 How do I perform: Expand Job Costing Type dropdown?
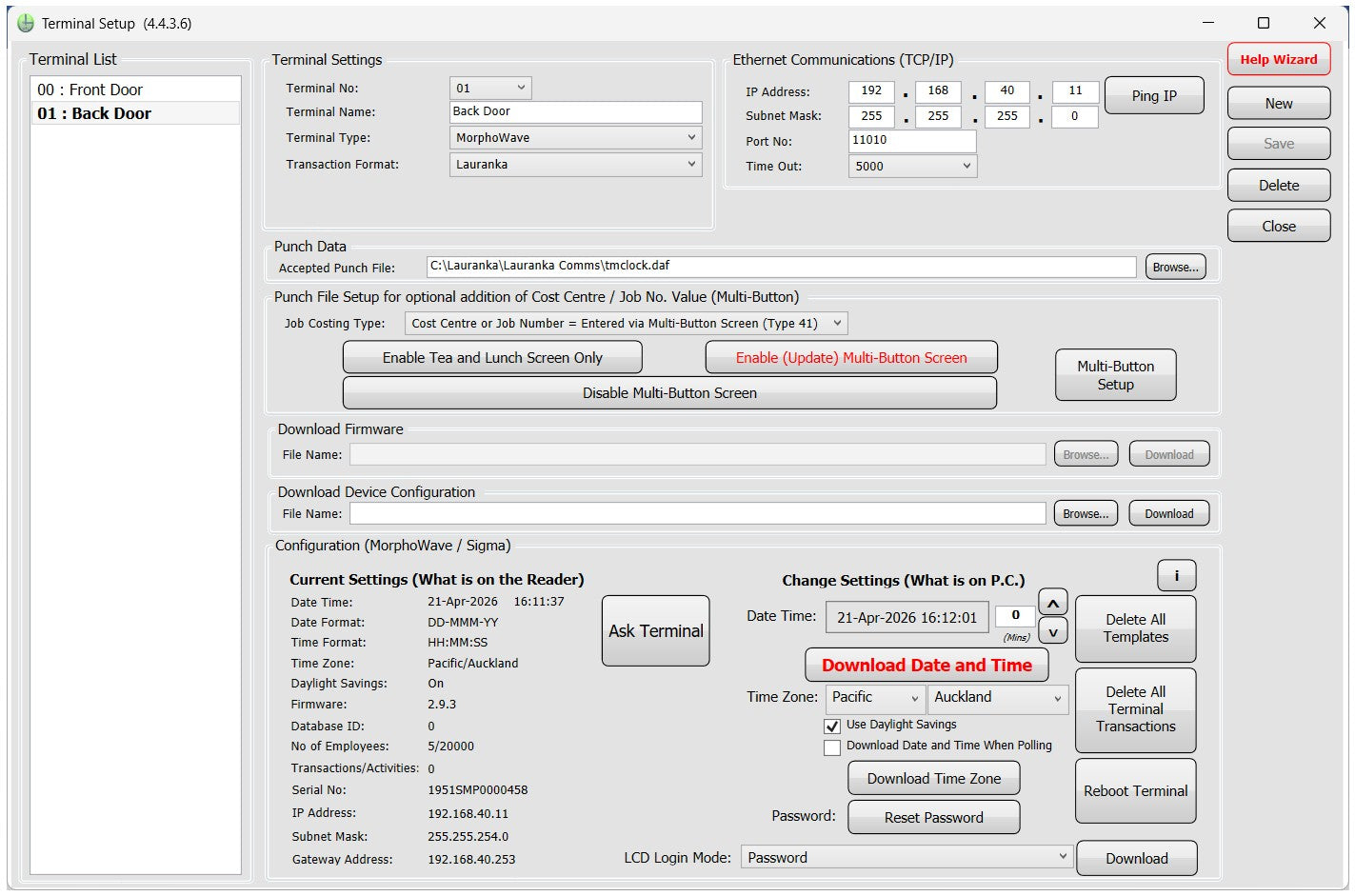pos(626,324)
